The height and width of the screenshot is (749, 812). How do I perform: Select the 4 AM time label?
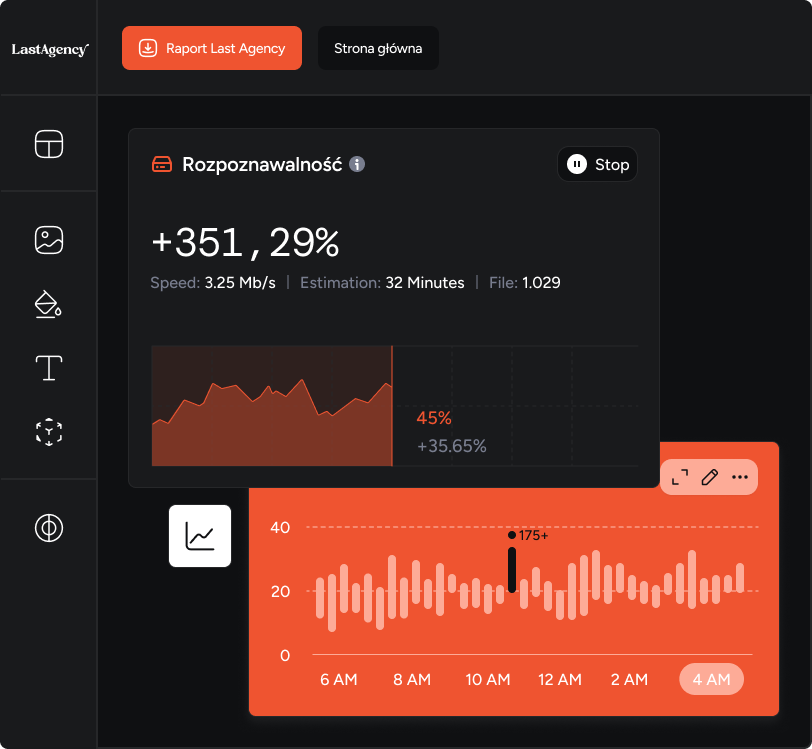pyautogui.click(x=711, y=679)
